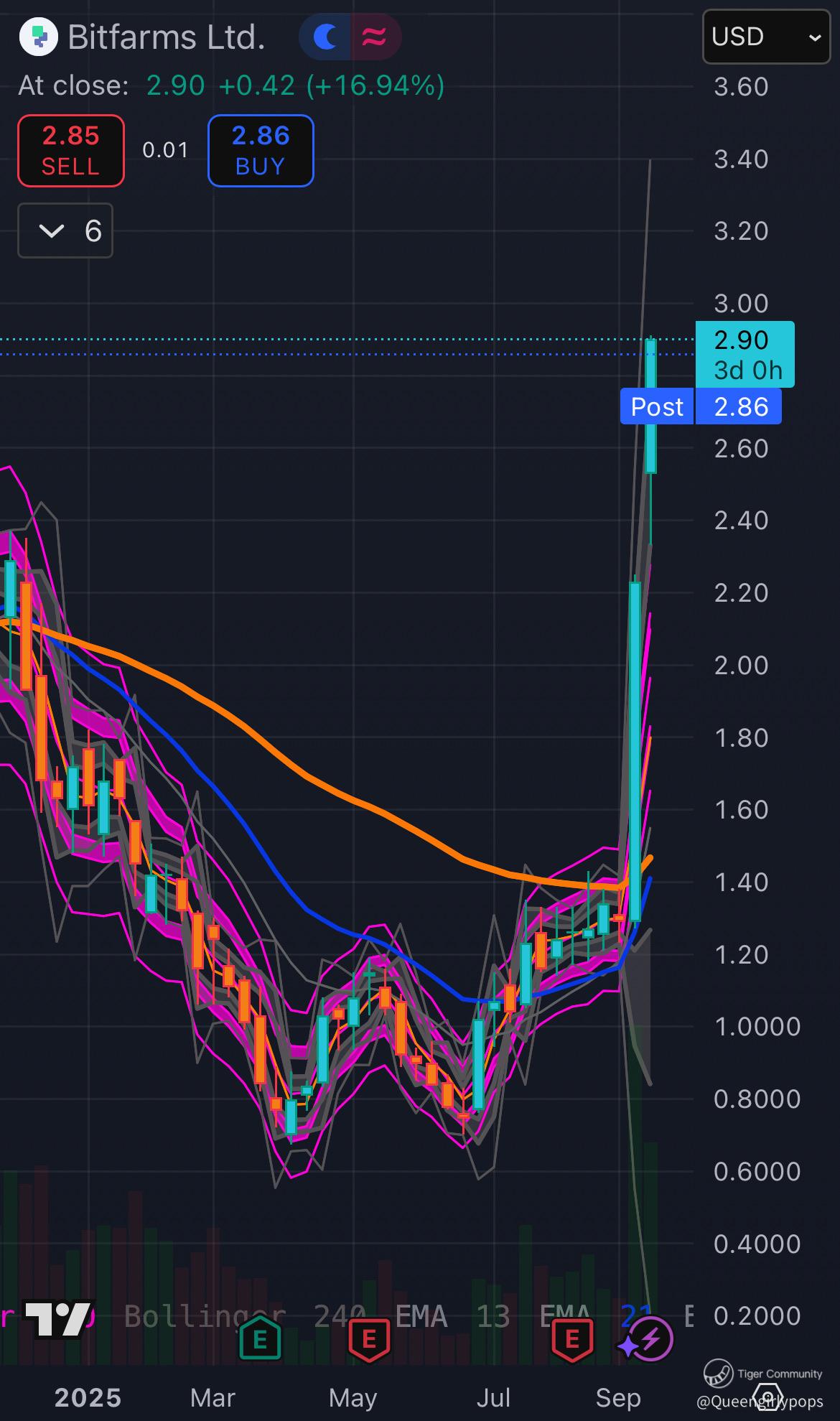
Task: Tap the purple lightning event icon
Action: coord(650,1339)
